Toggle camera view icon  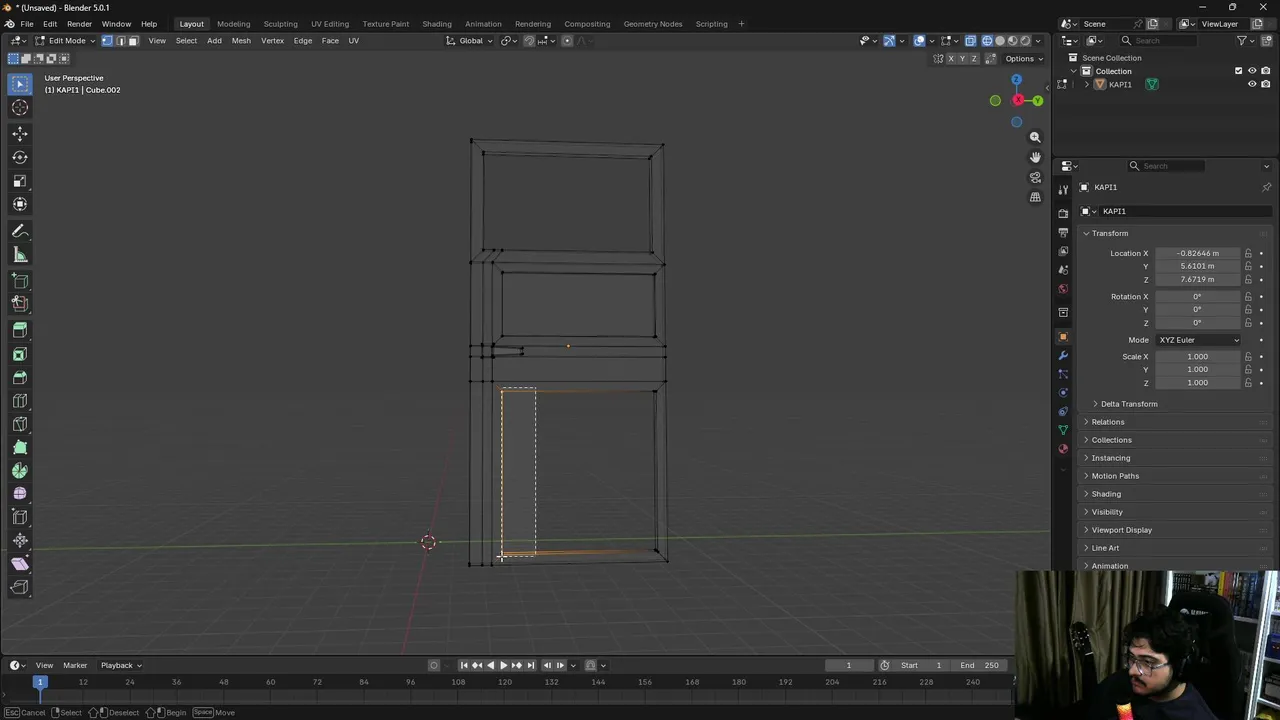[1035, 177]
